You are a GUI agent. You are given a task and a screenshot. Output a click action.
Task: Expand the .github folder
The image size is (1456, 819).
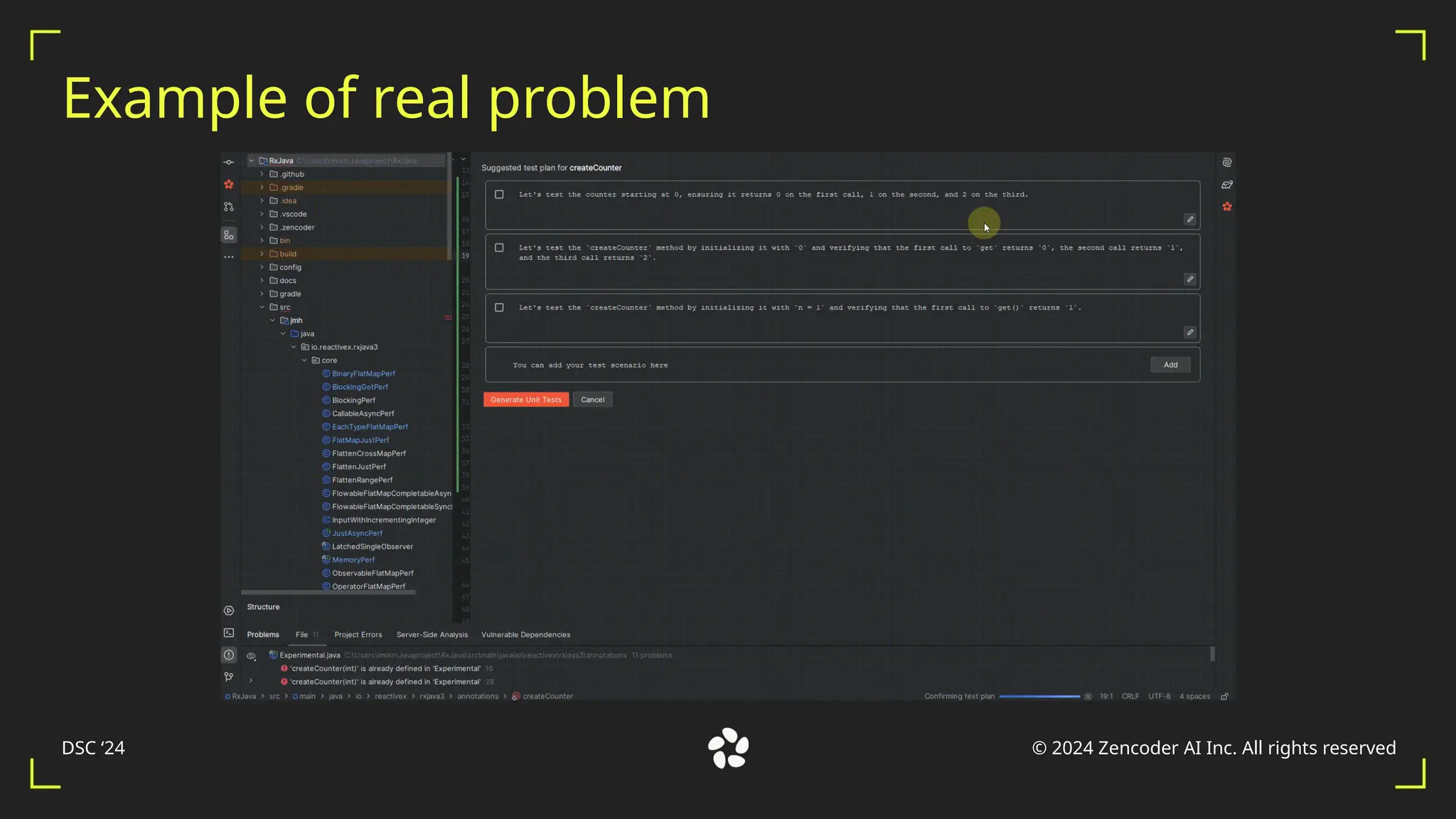tap(262, 174)
